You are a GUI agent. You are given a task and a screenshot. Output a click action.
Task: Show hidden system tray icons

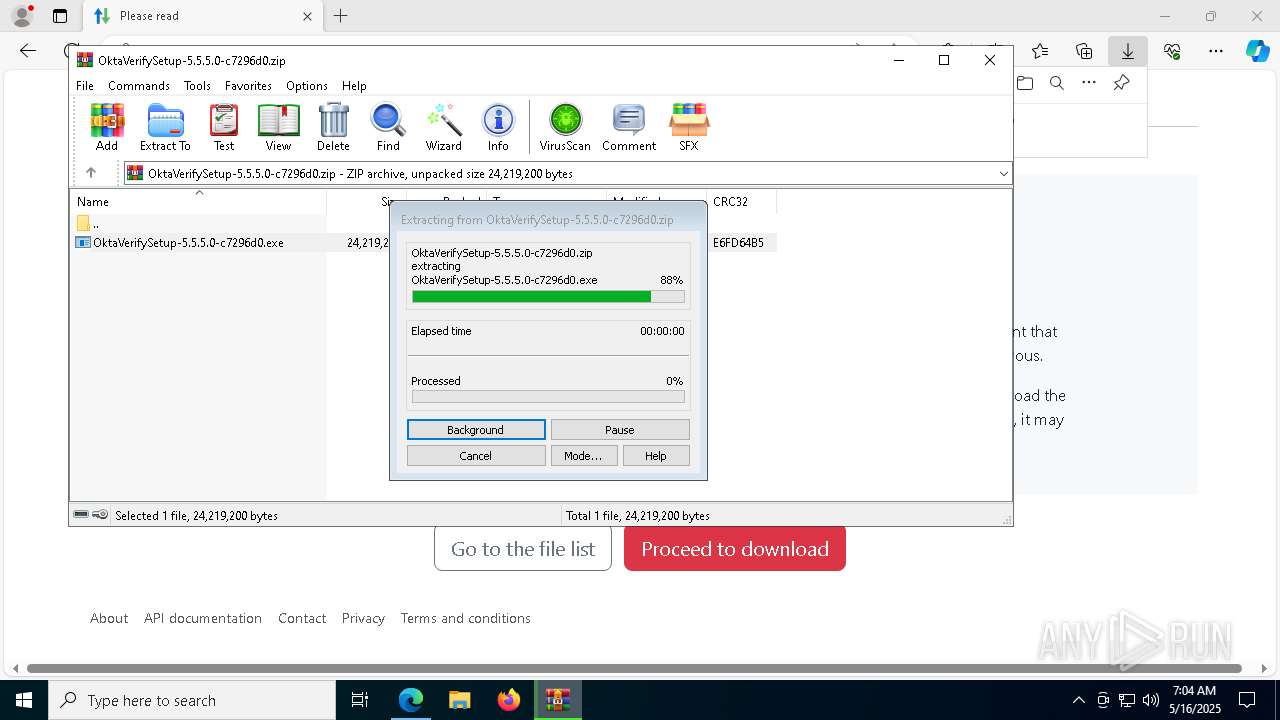coord(1078,700)
